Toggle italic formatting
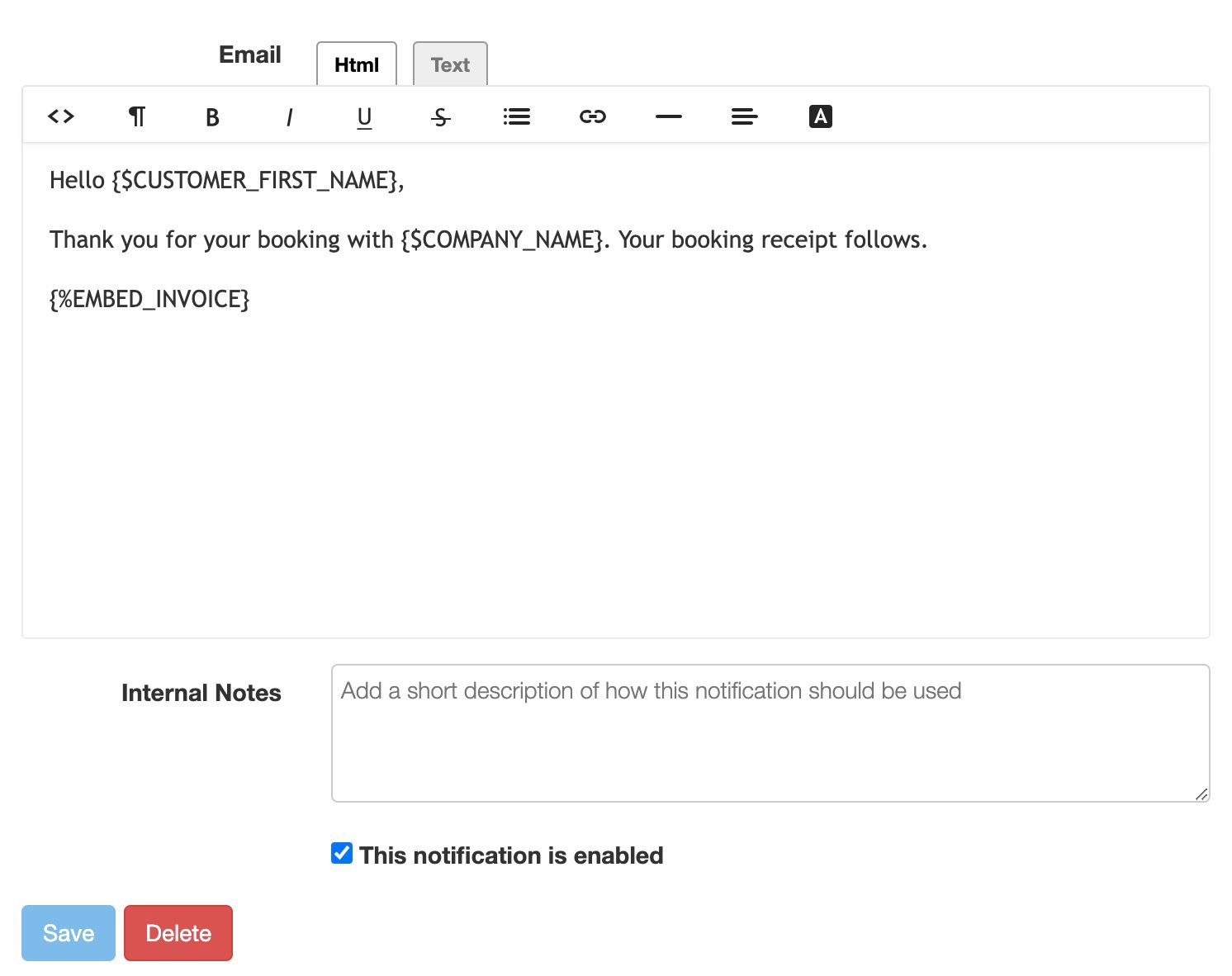The width and height of the screenshot is (1232, 976). (x=289, y=117)
